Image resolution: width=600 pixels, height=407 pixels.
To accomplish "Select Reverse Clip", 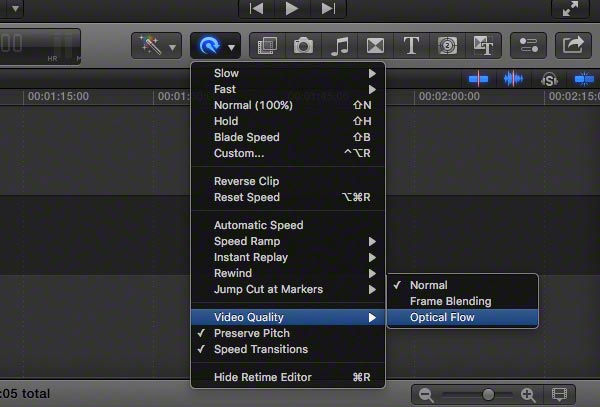I will click(288, 181).
